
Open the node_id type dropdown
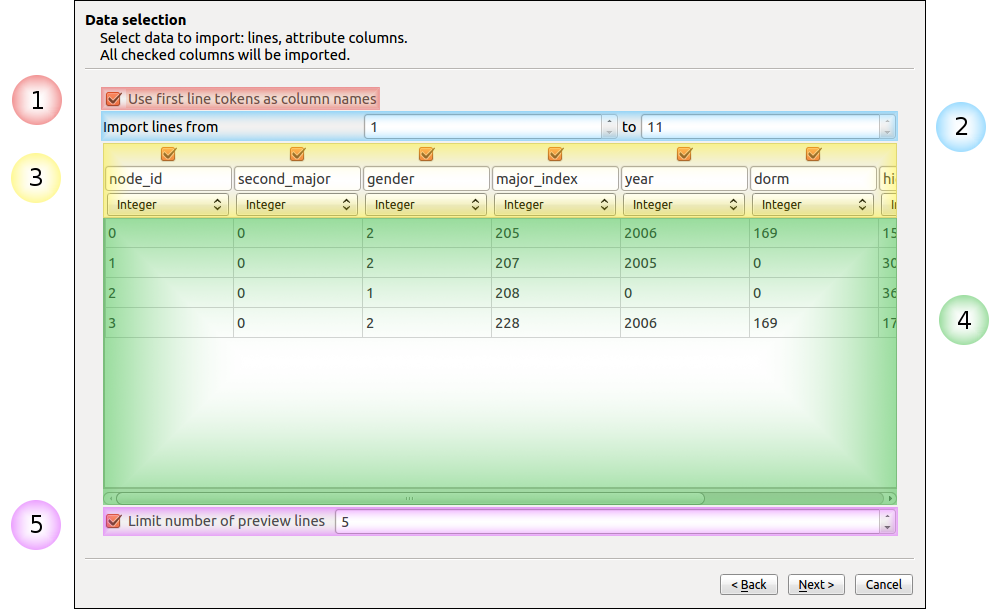click(168, 204)
